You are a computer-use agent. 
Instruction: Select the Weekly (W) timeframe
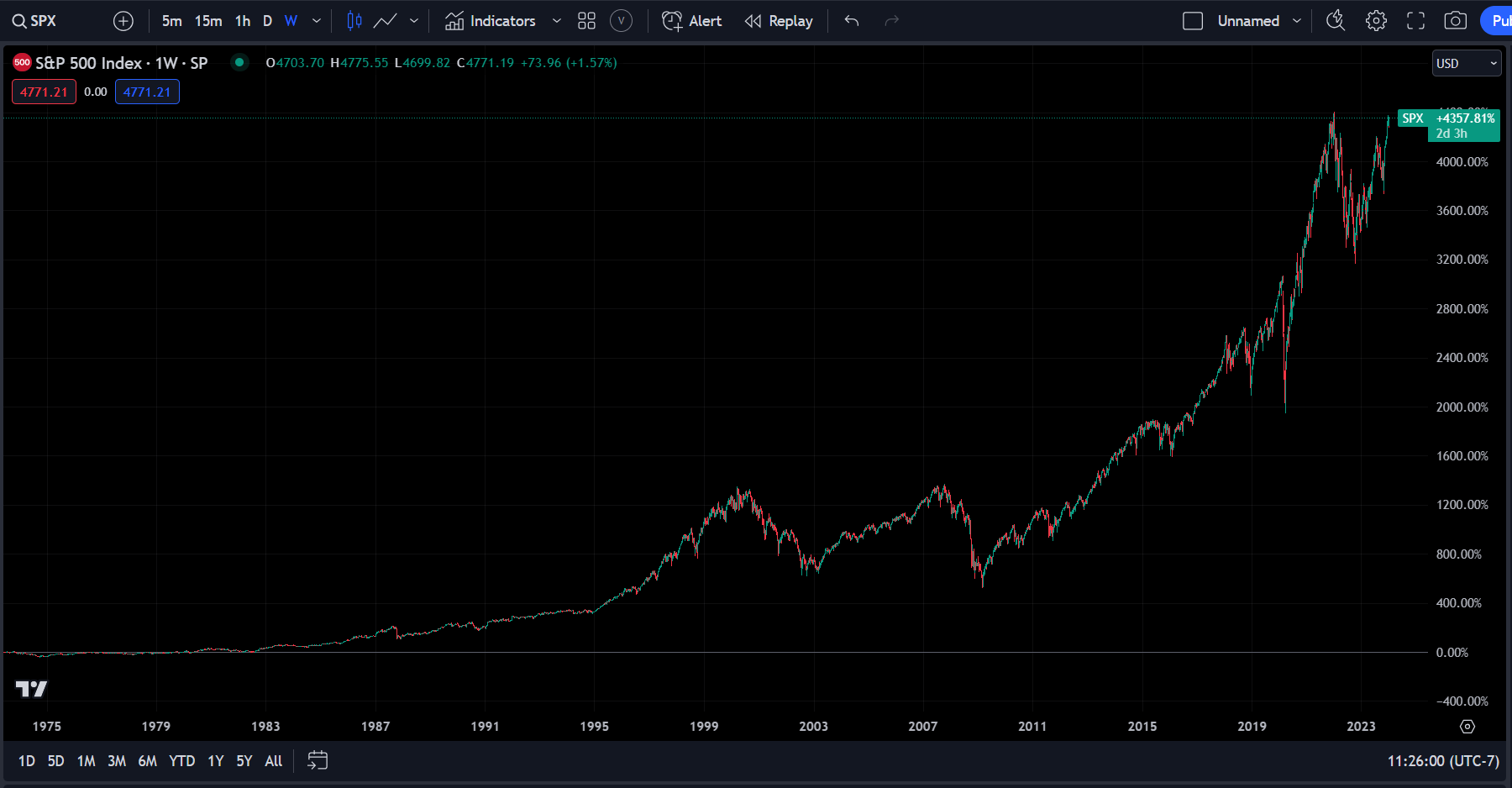click(x=291, y=21)
